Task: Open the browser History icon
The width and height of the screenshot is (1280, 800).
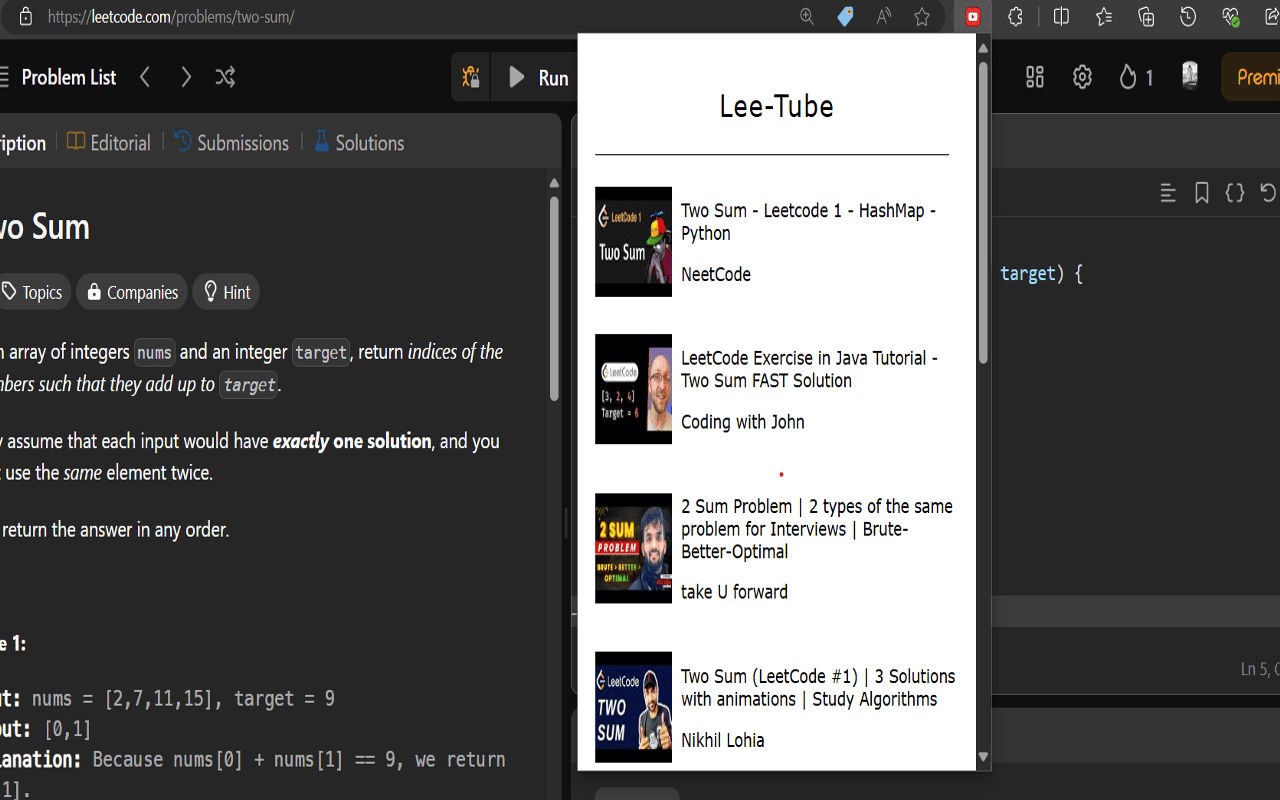Action: tap(1188, 17)
